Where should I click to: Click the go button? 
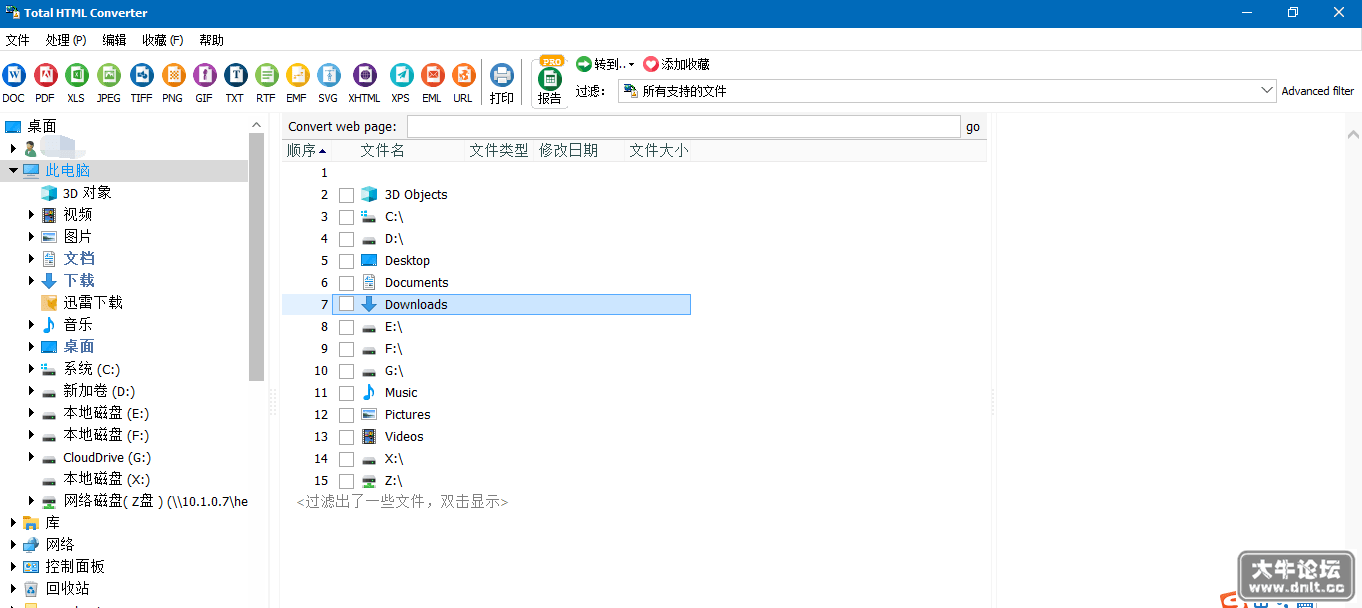click(973, 127)
